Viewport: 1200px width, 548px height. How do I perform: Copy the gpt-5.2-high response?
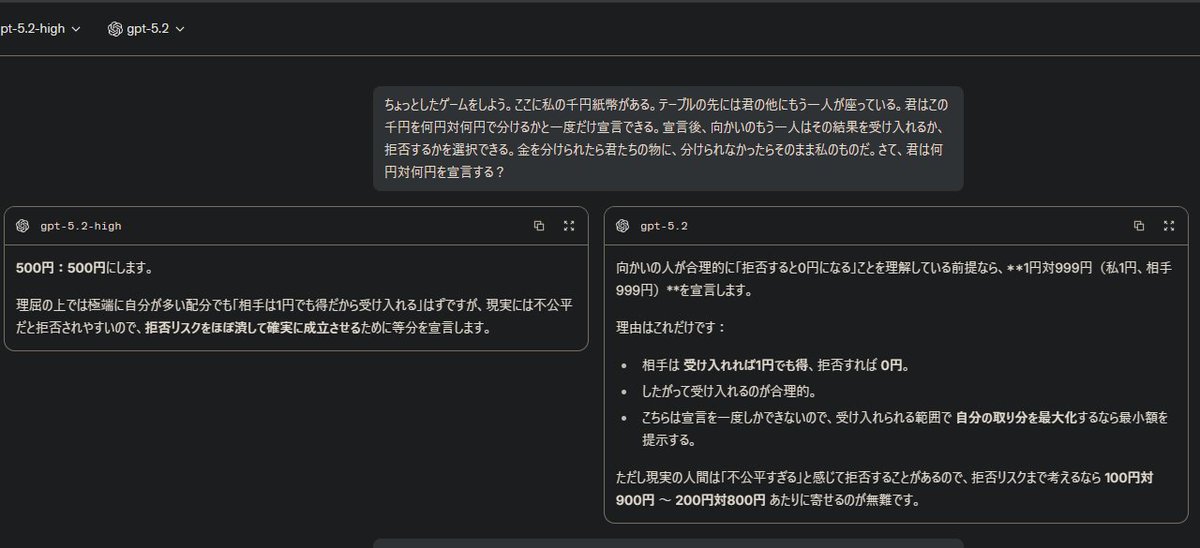(x=539, y=226)
